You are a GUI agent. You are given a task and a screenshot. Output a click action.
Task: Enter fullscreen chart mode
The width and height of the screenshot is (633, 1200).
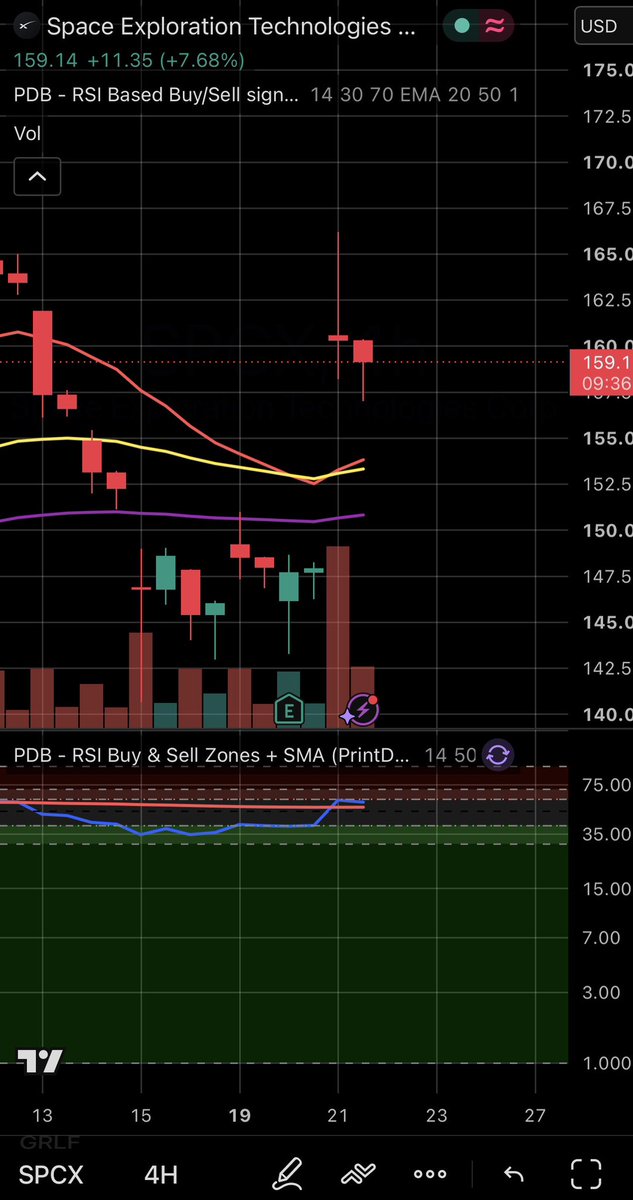586,1172
